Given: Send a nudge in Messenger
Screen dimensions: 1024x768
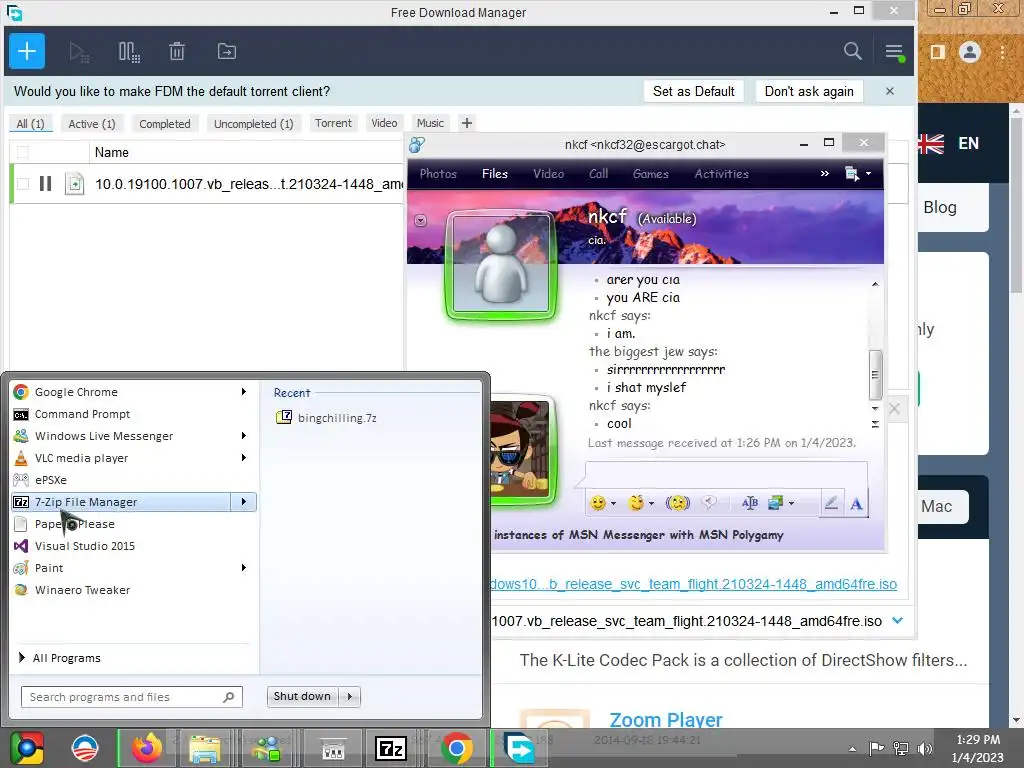Looking at the screenshot, I should tap(677, 503).
